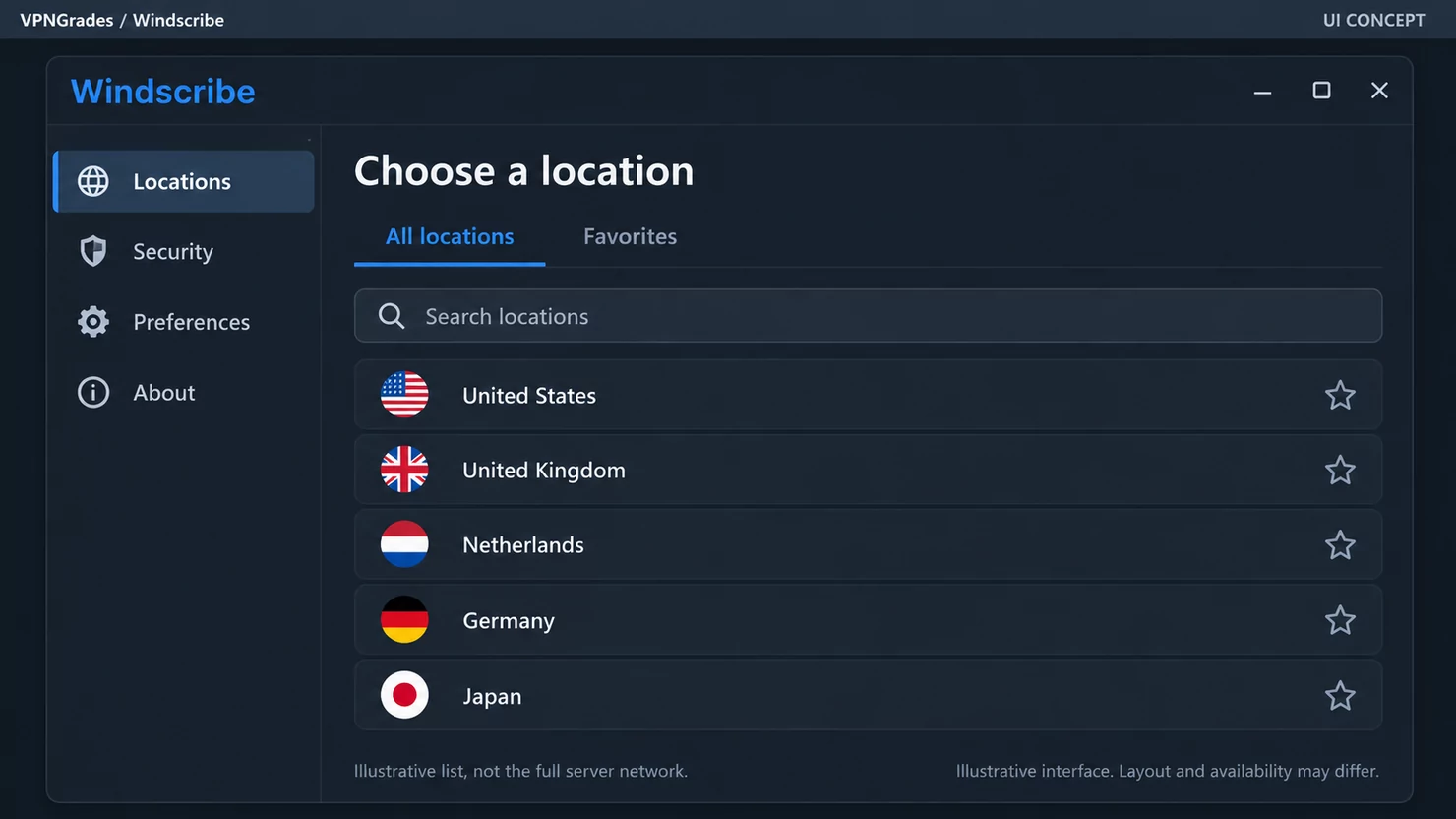The image size is (1456, 819).
Task: Click the Choose a location heading
Action: 524,170
